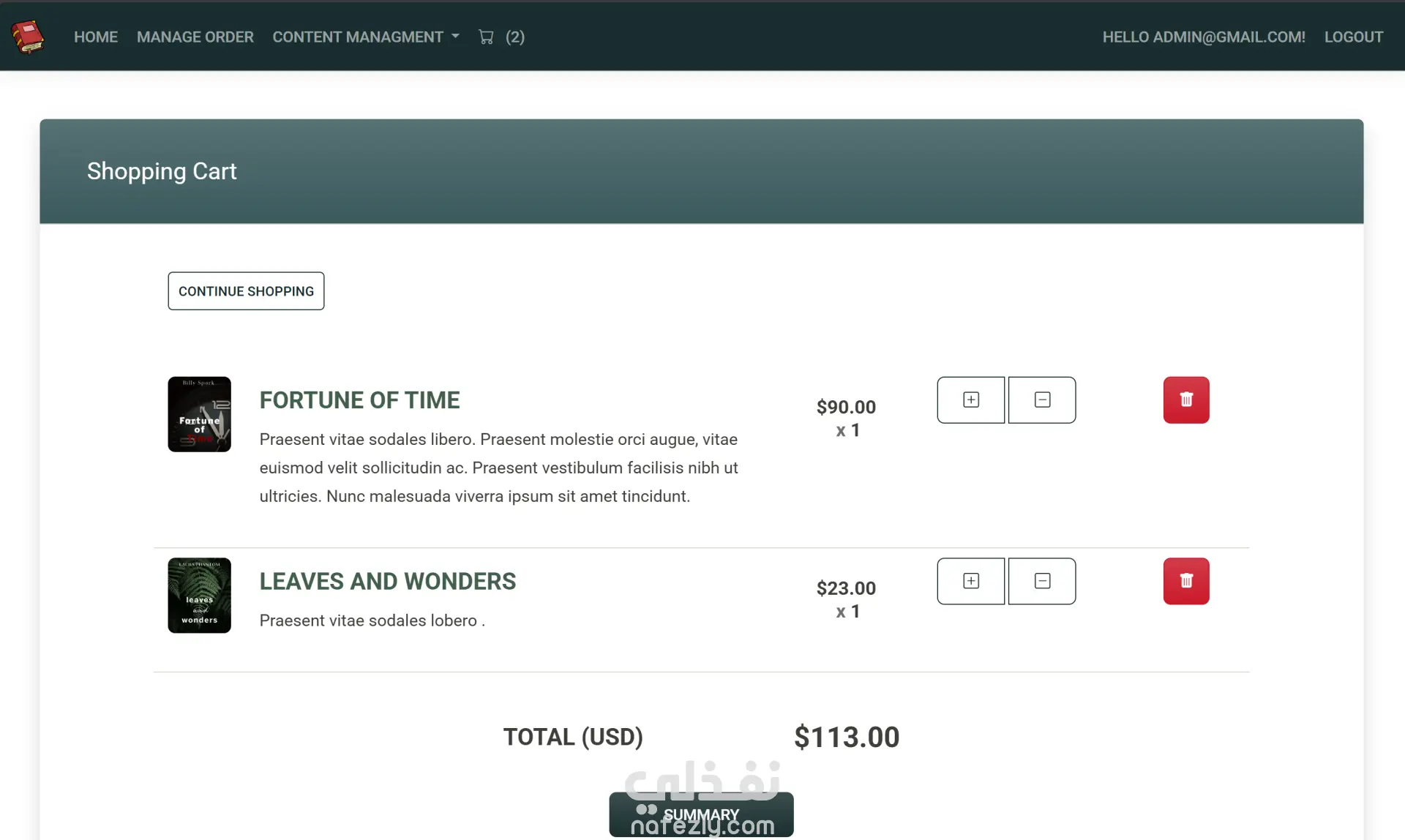Go to the Home menu item

[96, 37]
